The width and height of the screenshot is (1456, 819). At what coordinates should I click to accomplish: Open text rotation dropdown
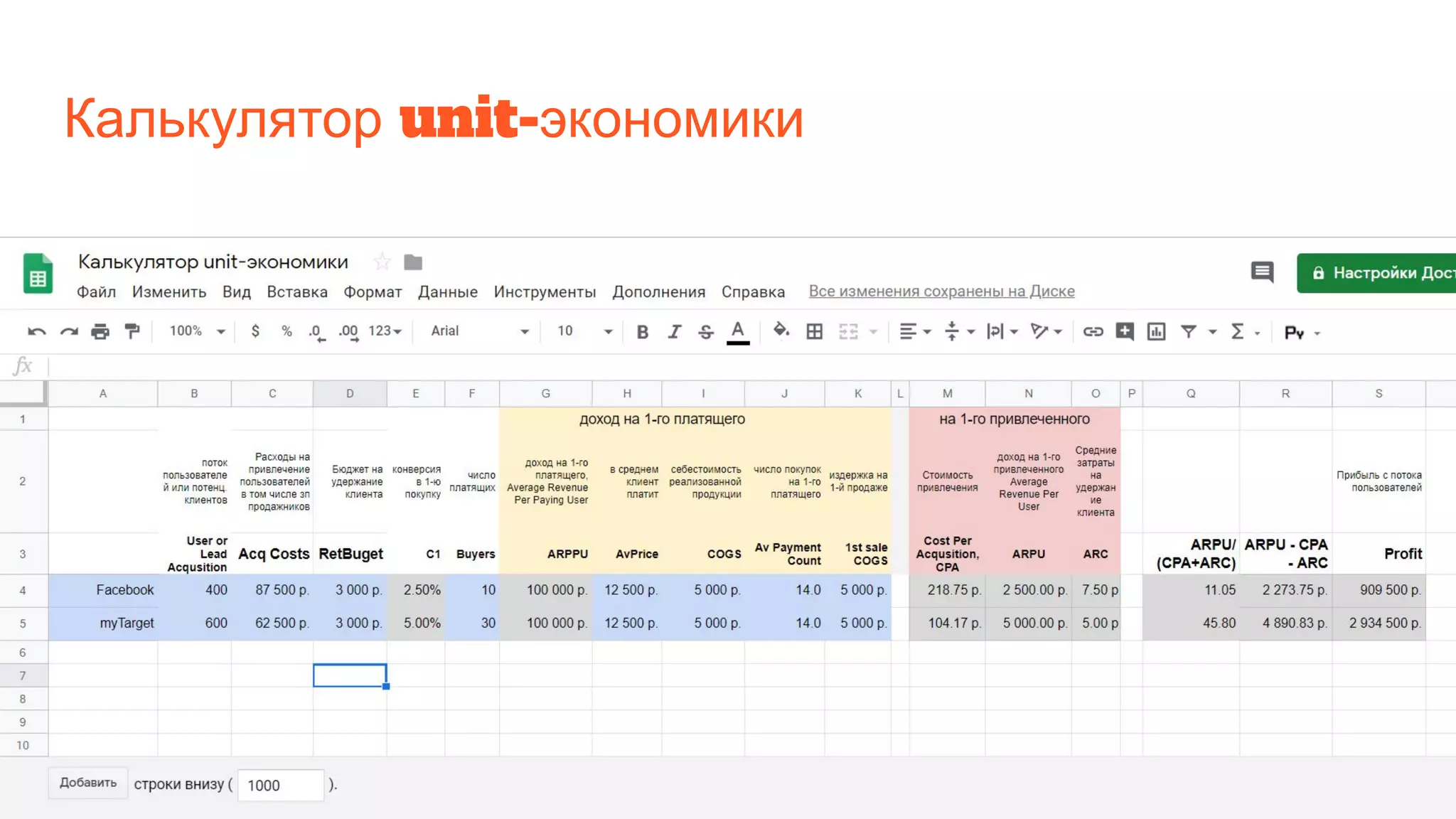click(1046, 331)
